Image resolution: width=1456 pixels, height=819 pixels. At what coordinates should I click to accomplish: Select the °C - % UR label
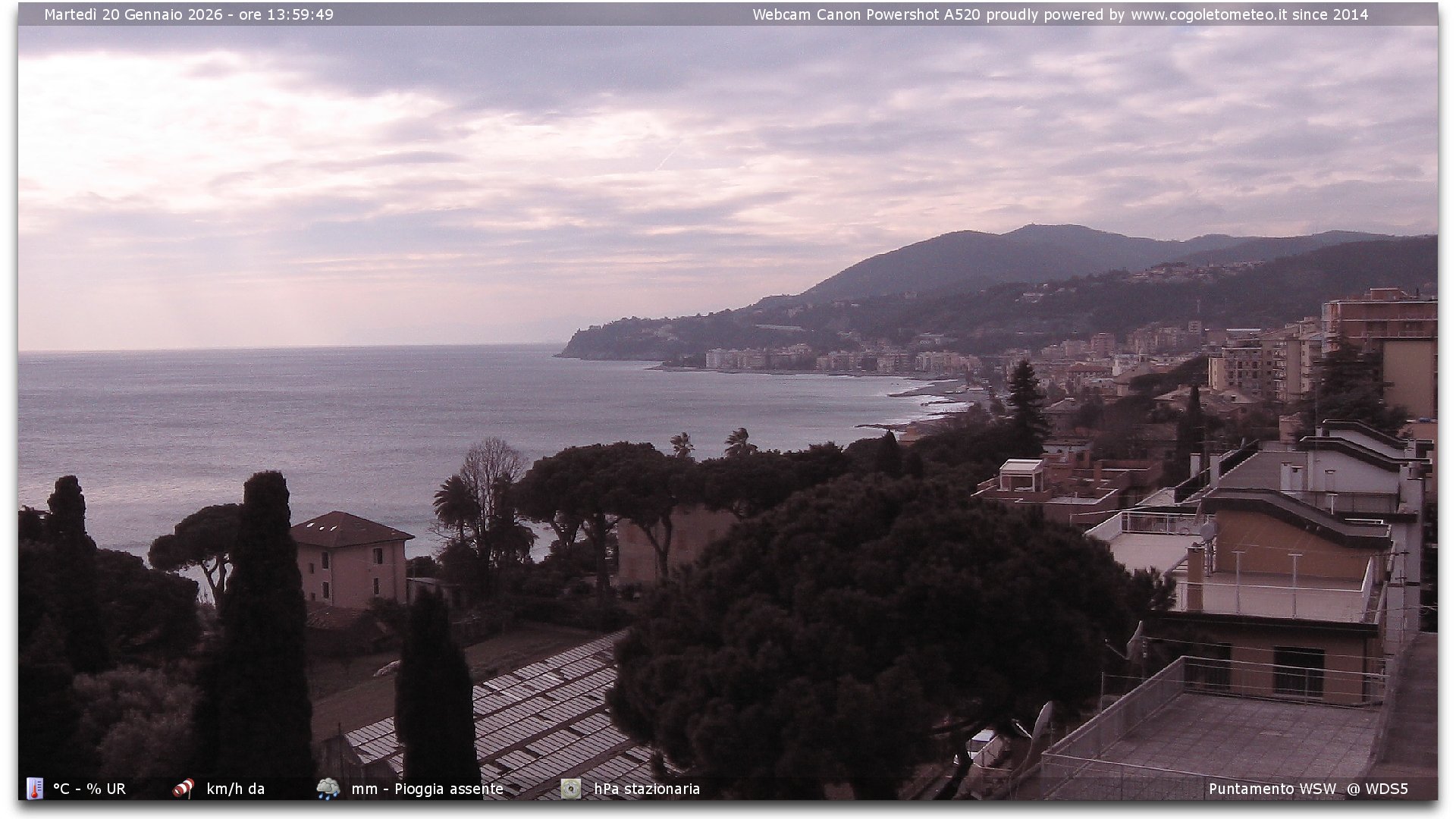pyautogui.click(x=89, y=789)
